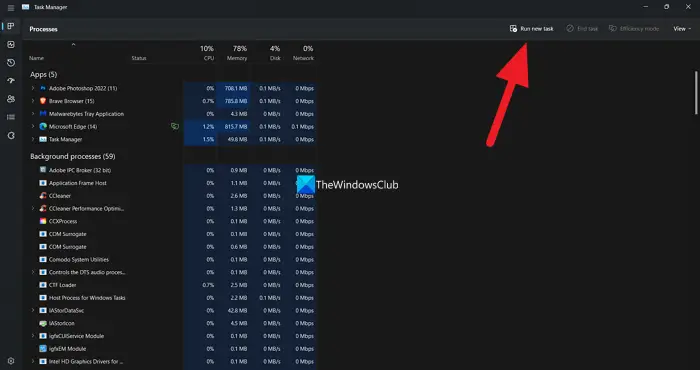Click the End task button
The width and height of the screenshot is (700, 370).
click(582, 29)
